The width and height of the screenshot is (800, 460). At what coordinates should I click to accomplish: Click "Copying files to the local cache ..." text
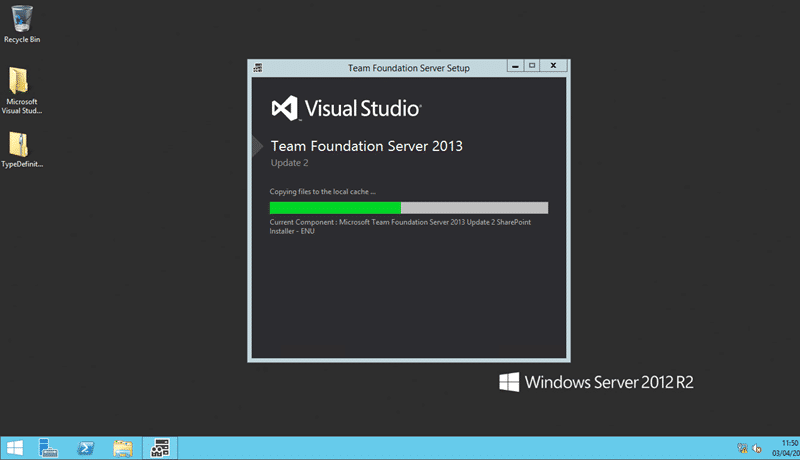coord(322,192)
